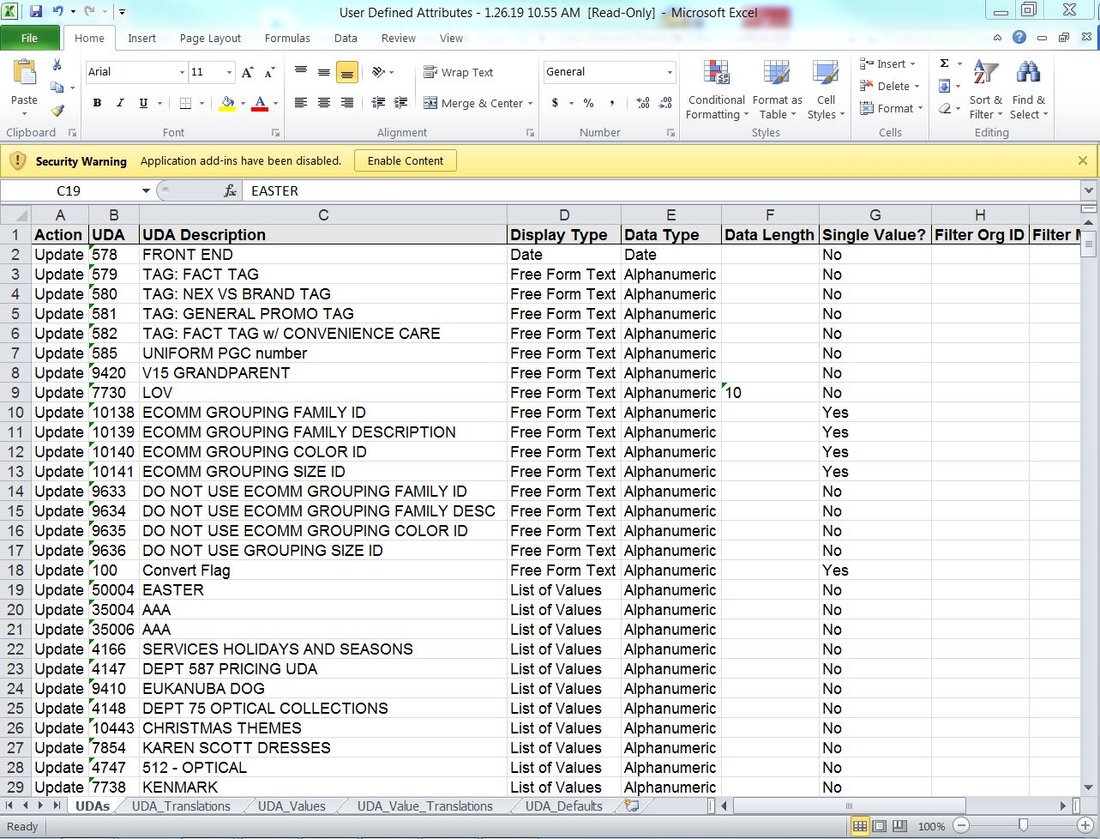Click the yellow Fill Color swatch button

pos(227,103)
